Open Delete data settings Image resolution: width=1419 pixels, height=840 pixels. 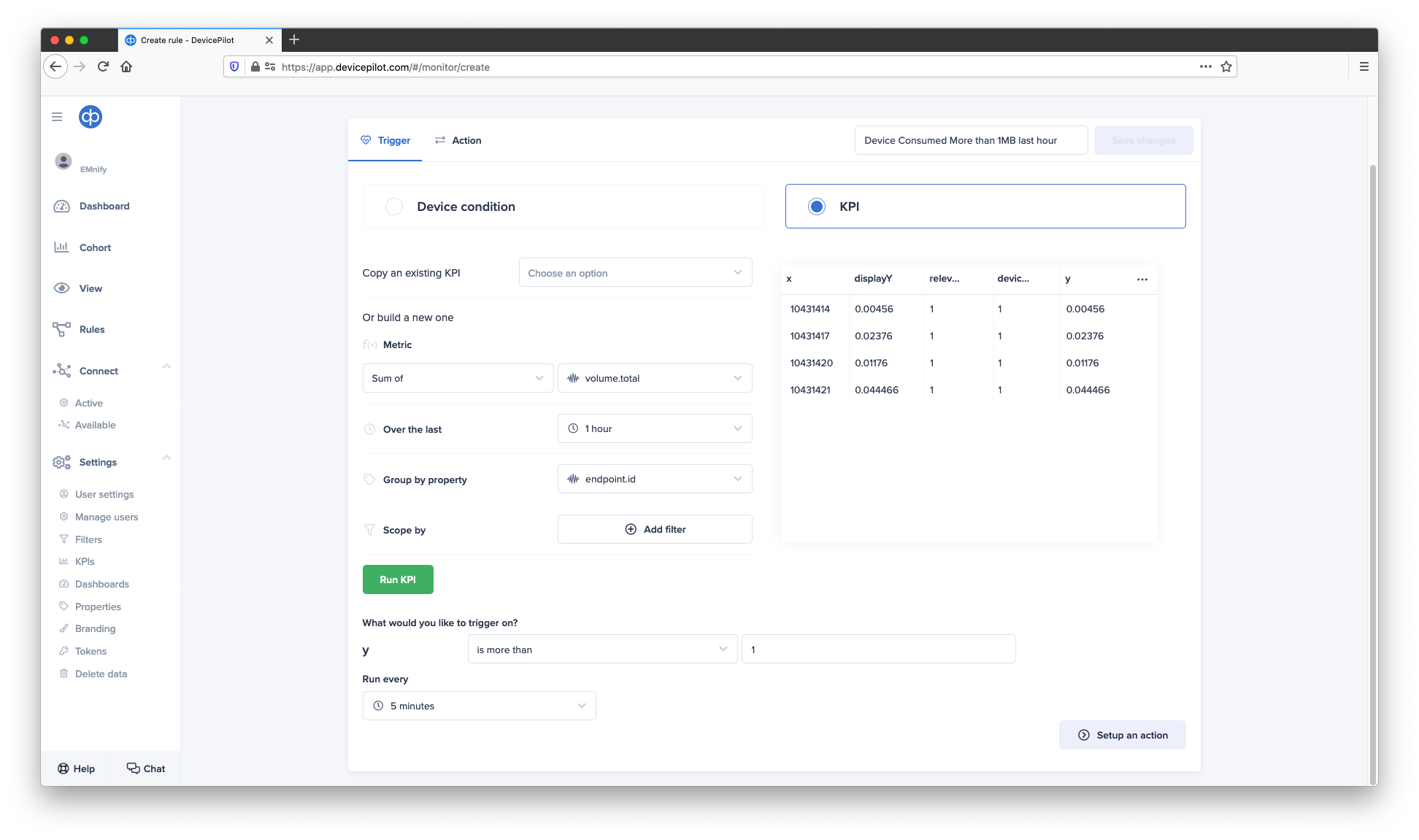101,674
